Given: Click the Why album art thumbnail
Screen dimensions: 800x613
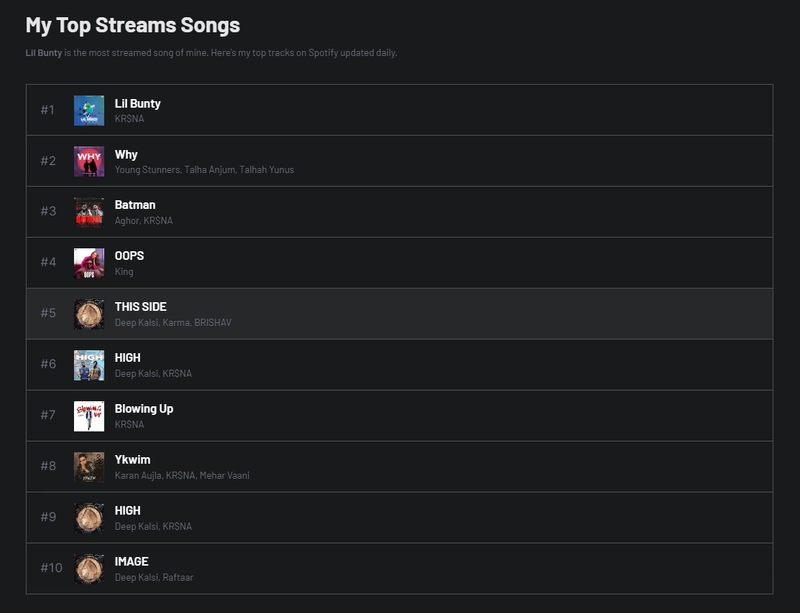Looking at the screenshot, I should (89, 161).
